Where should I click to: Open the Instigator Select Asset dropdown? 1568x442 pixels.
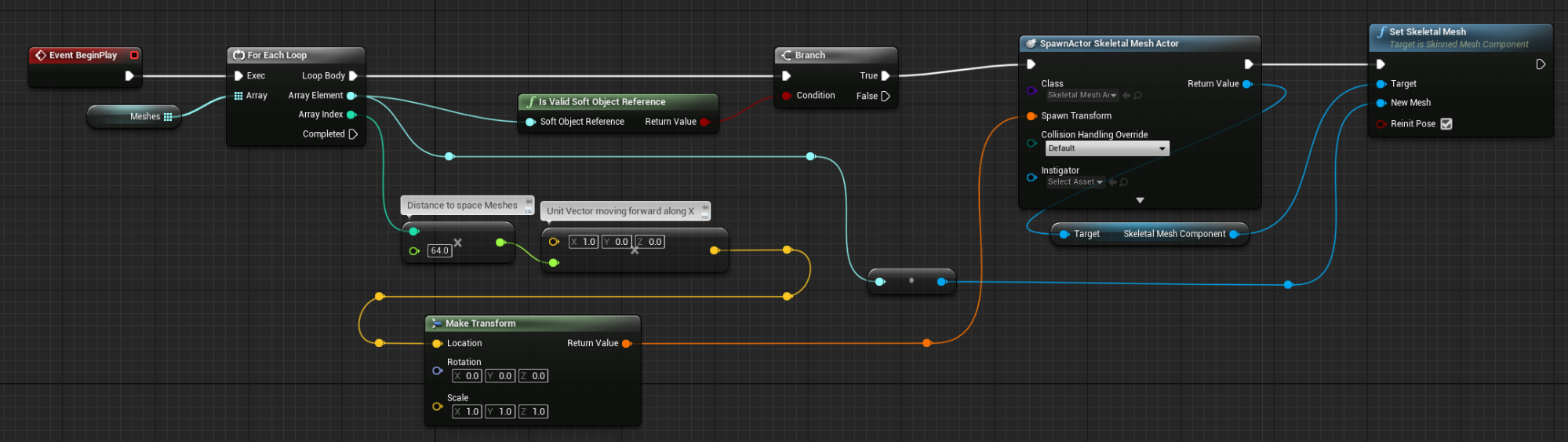click(1075, 182)
